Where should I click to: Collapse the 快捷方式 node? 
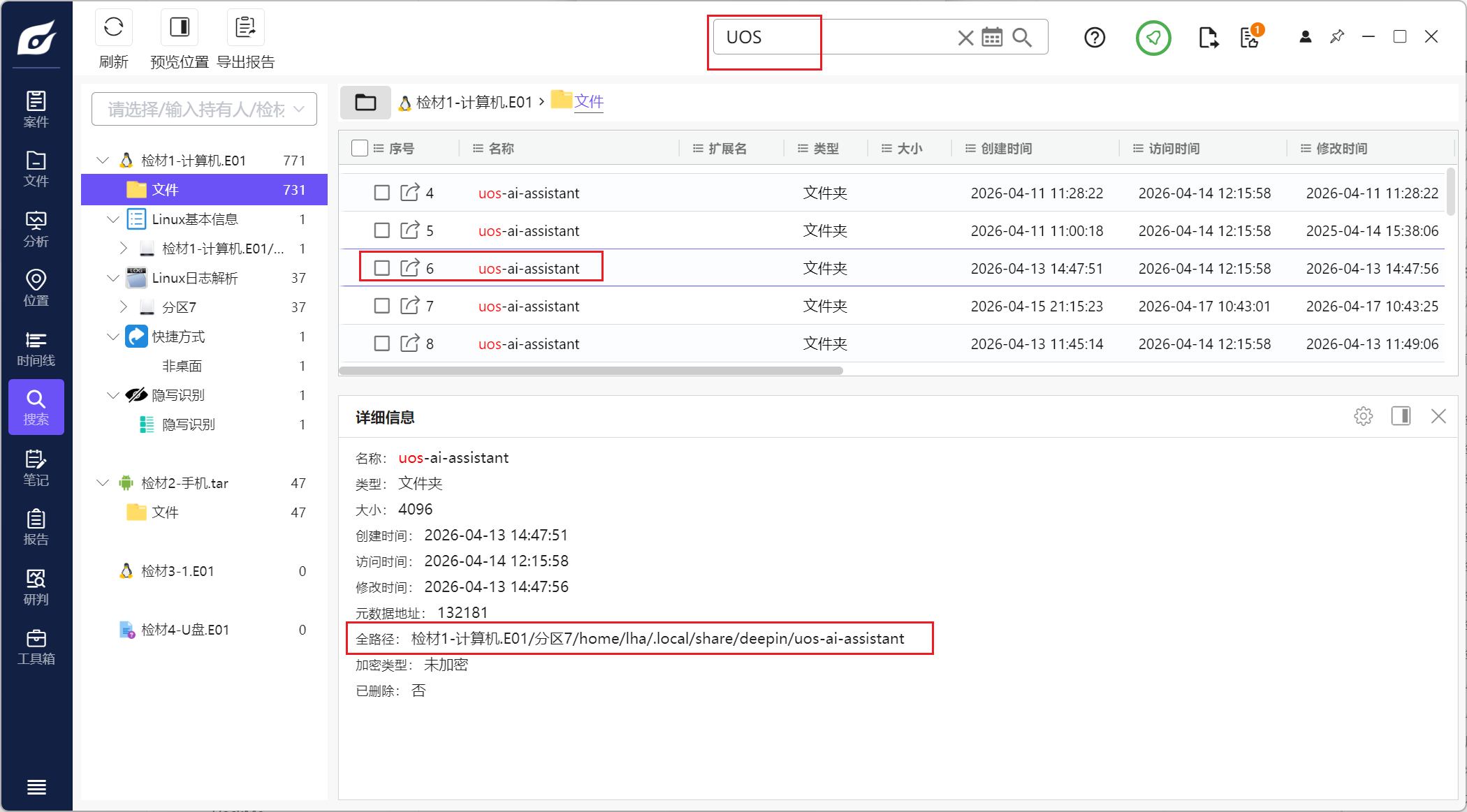[113, 337]
